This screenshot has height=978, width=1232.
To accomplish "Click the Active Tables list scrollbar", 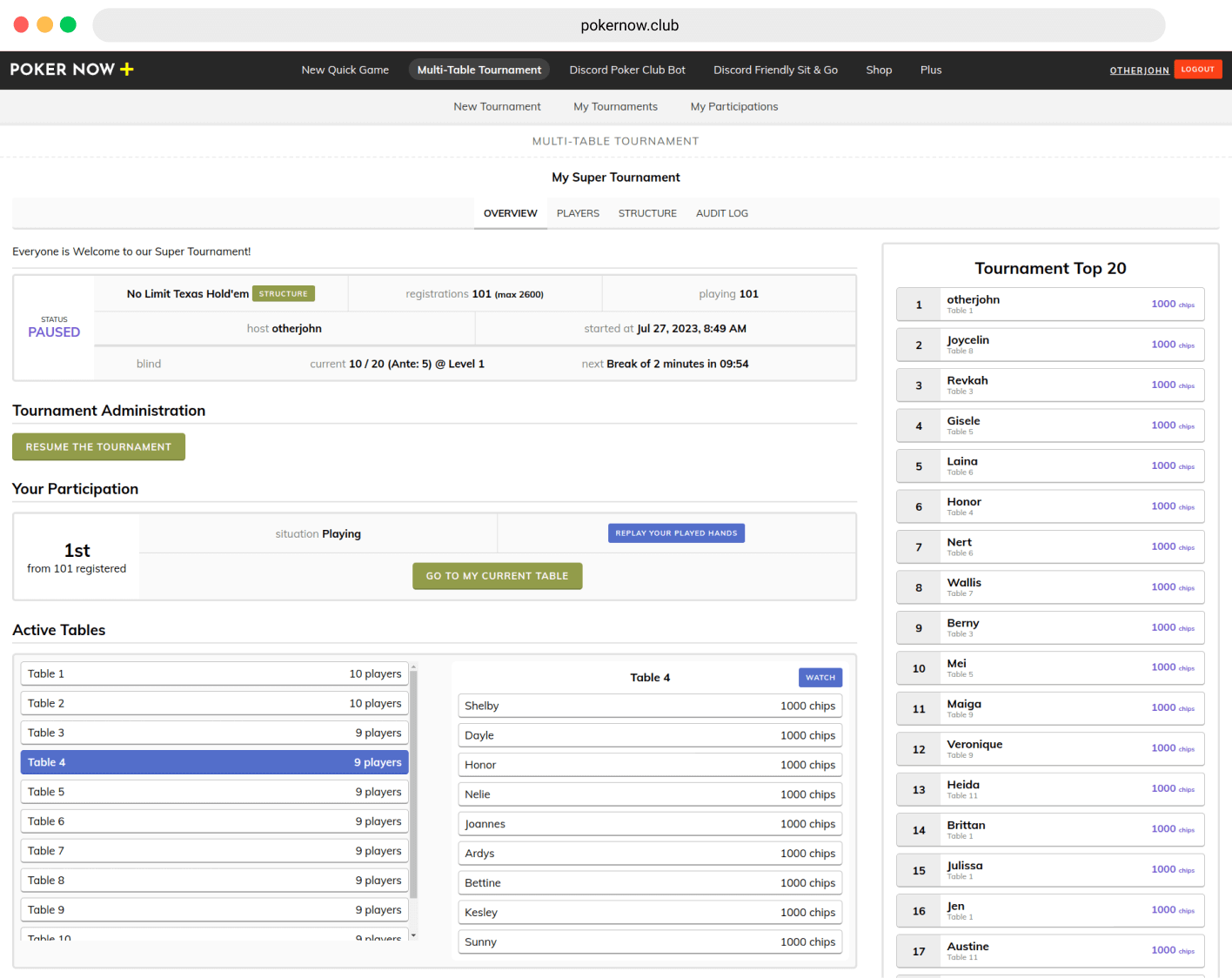I will click(413, 784).
